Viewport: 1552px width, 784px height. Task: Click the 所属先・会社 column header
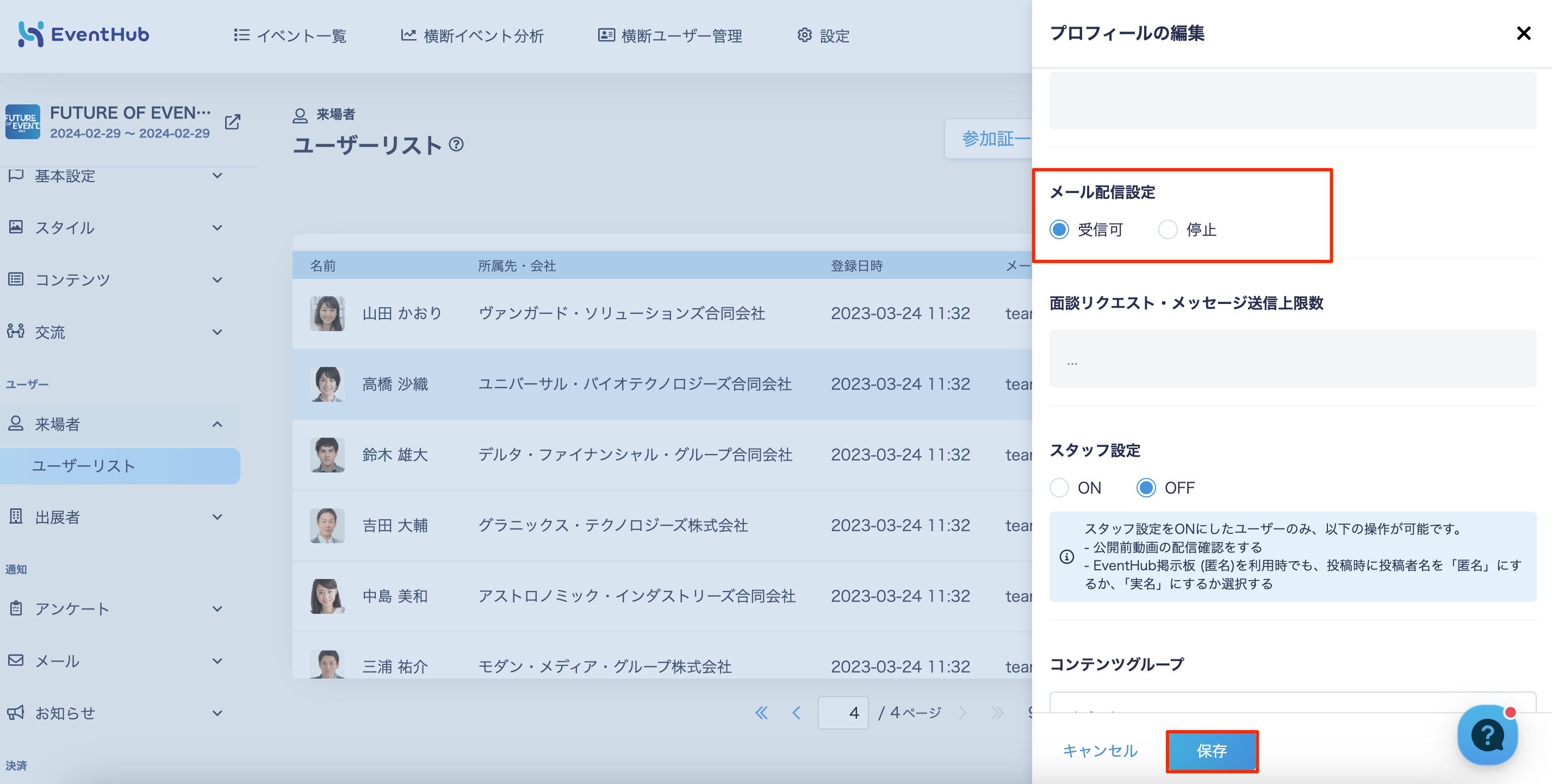click(x=517, y=265)
